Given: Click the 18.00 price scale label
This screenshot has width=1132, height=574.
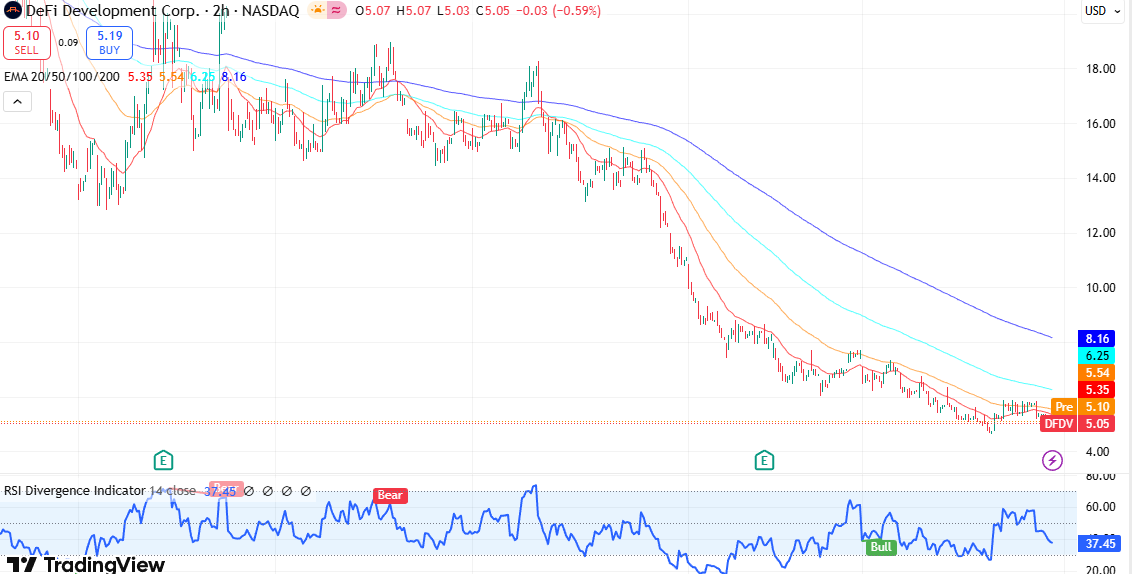Looking at the screenshot, I should coord(1102,69).
